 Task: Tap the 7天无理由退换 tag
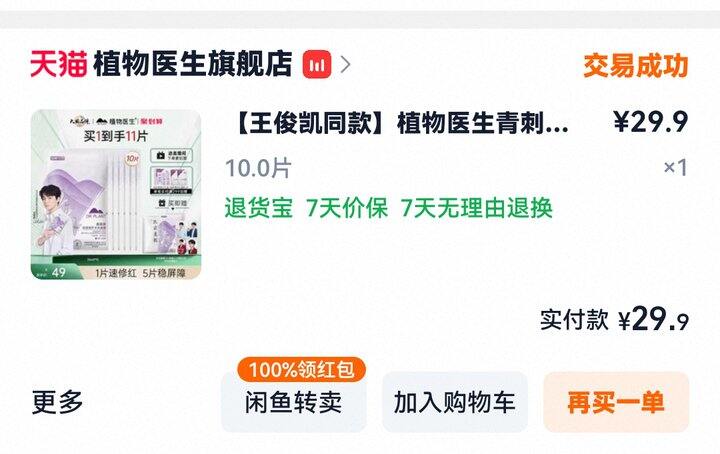(x=476, y=208)
